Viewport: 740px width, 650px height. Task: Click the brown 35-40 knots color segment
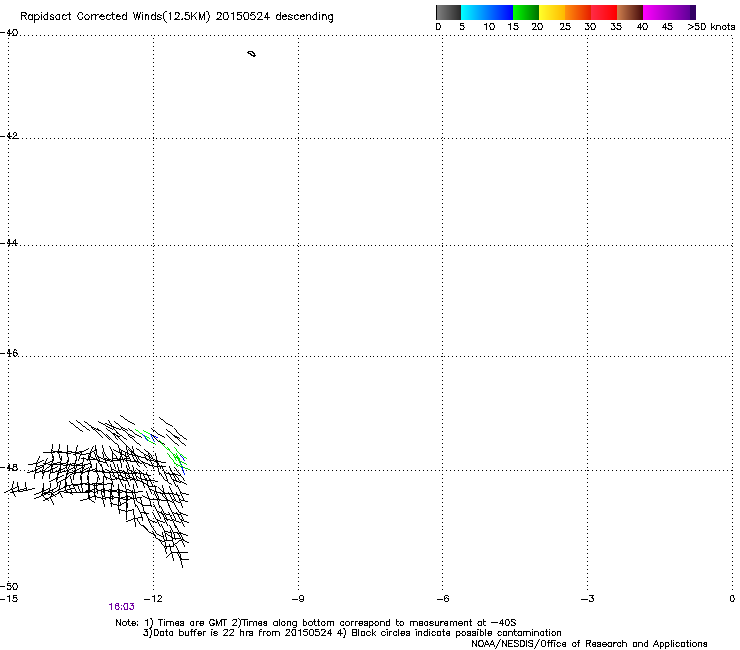click(630, 12)
